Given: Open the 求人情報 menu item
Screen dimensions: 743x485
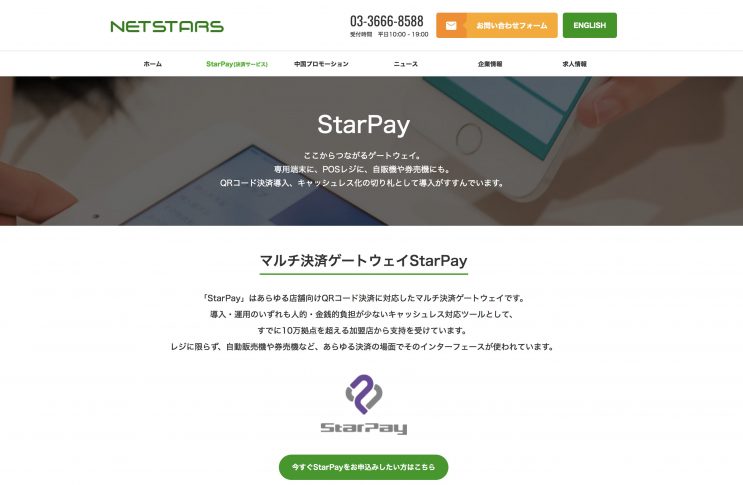Looking at the screenshot, I should click(x=574, y=64).
